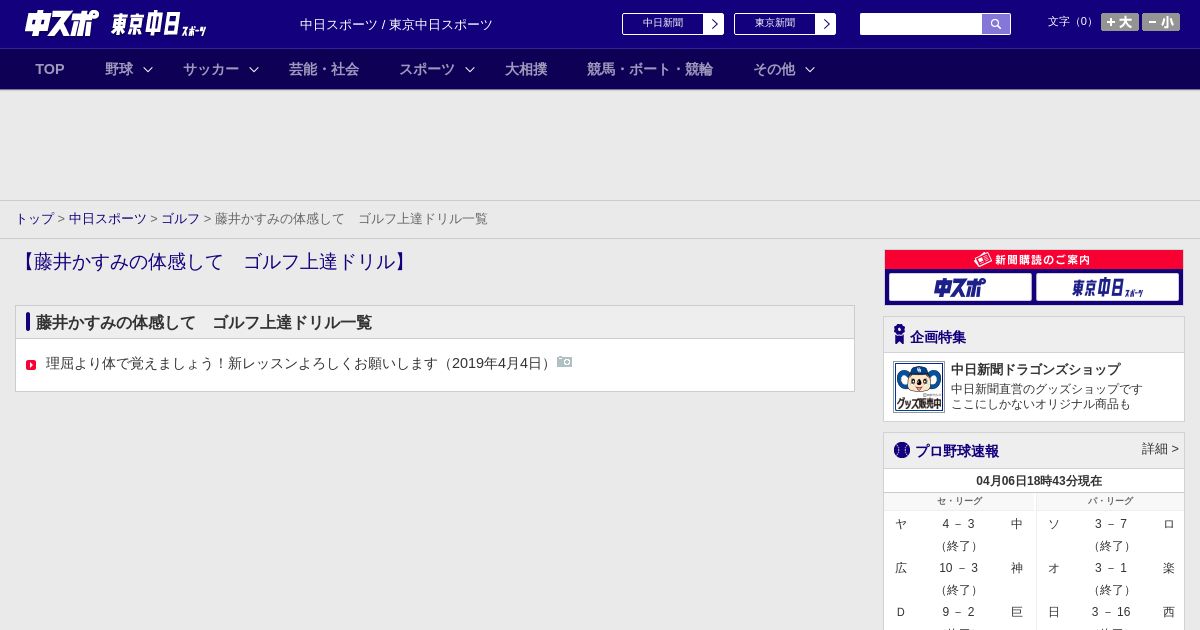Expand the 野球 dropdown chevron

tap(148, 69)
